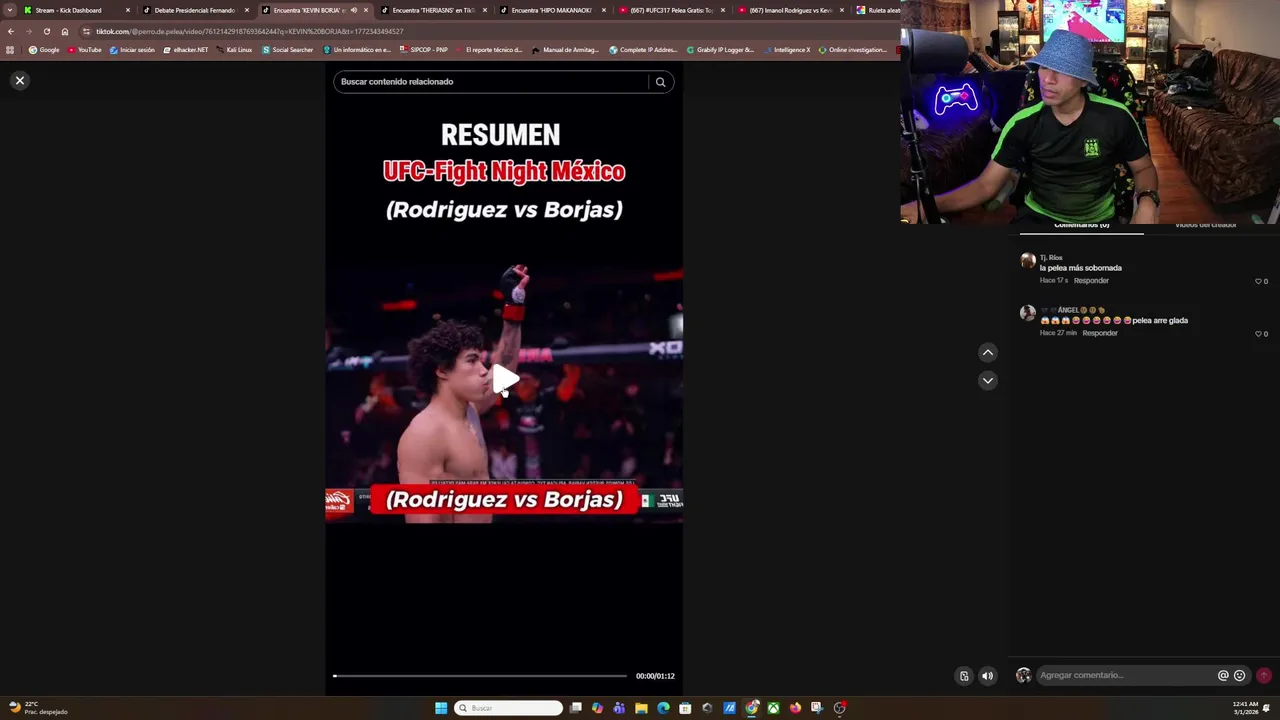Screen dimensions: 1280x720
Task: Close the TikTok video viewer with X
Action: tap(19, 80)
